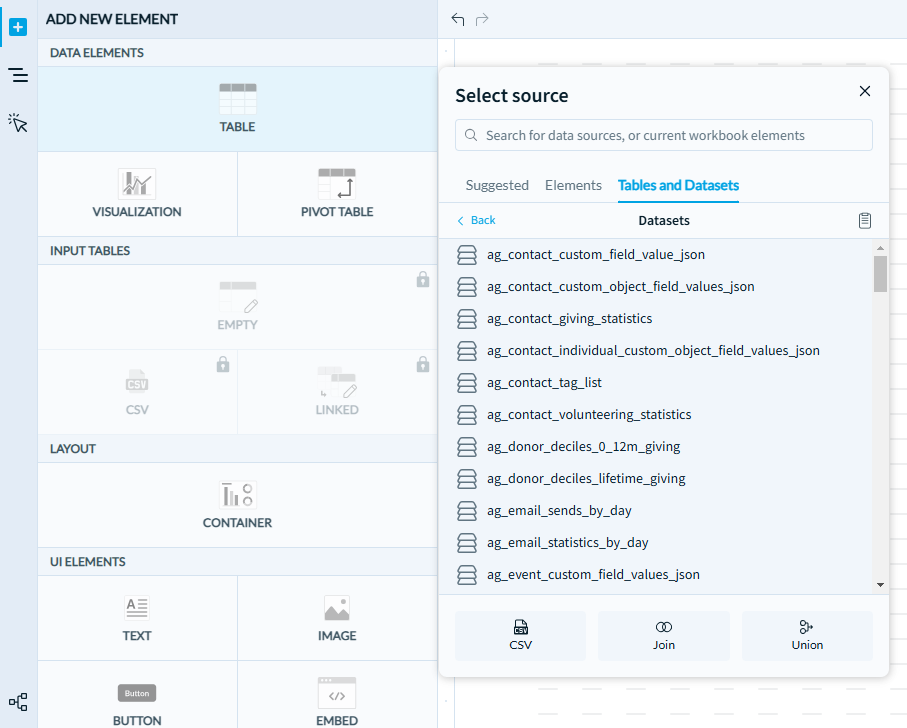
Task: Click the undo arrow
Action: (x=458, y=20)
